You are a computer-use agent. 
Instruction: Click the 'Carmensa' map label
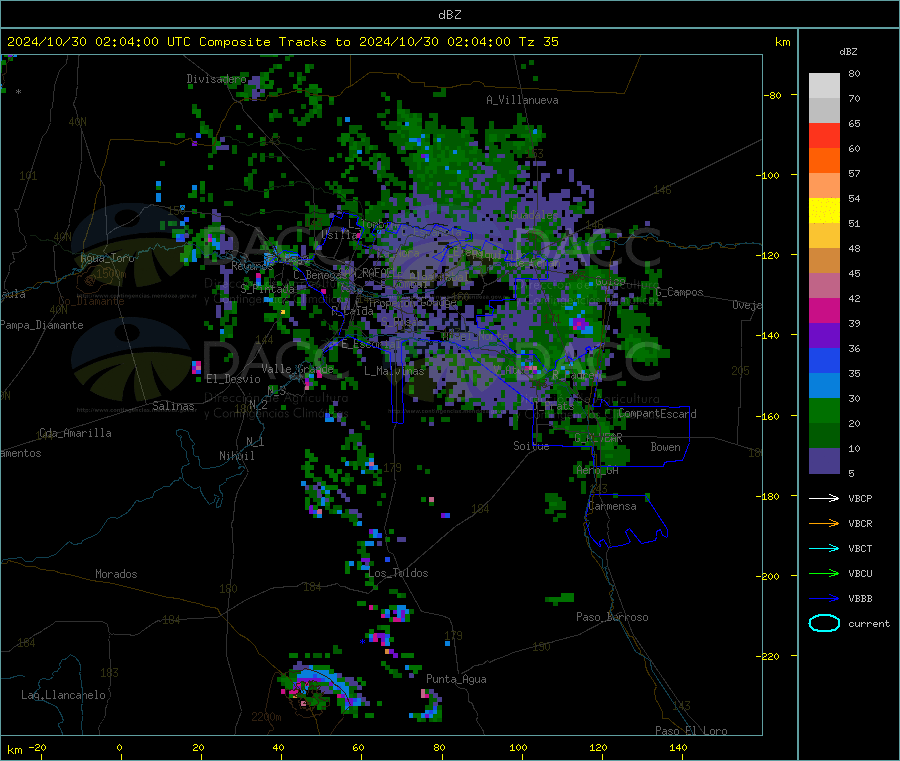[x=612, y=506]
